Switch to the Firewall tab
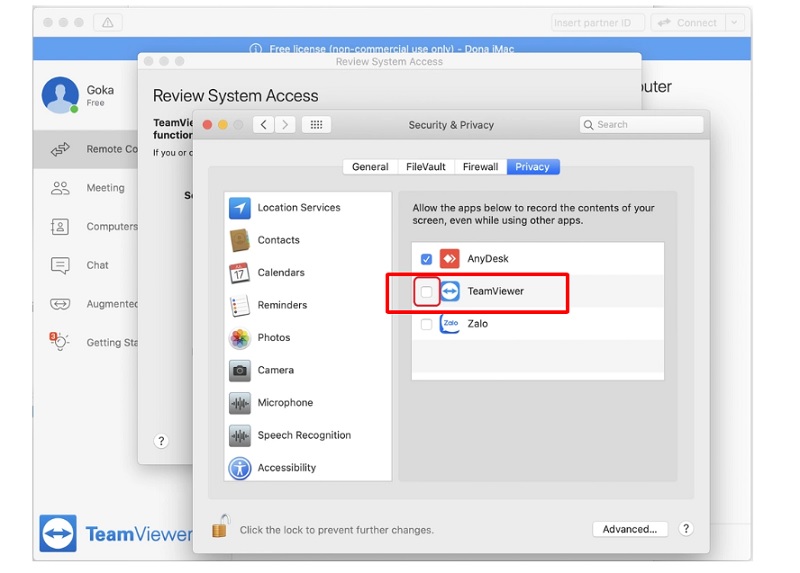This screenshot has height=573, width=800. pos(480,167)
